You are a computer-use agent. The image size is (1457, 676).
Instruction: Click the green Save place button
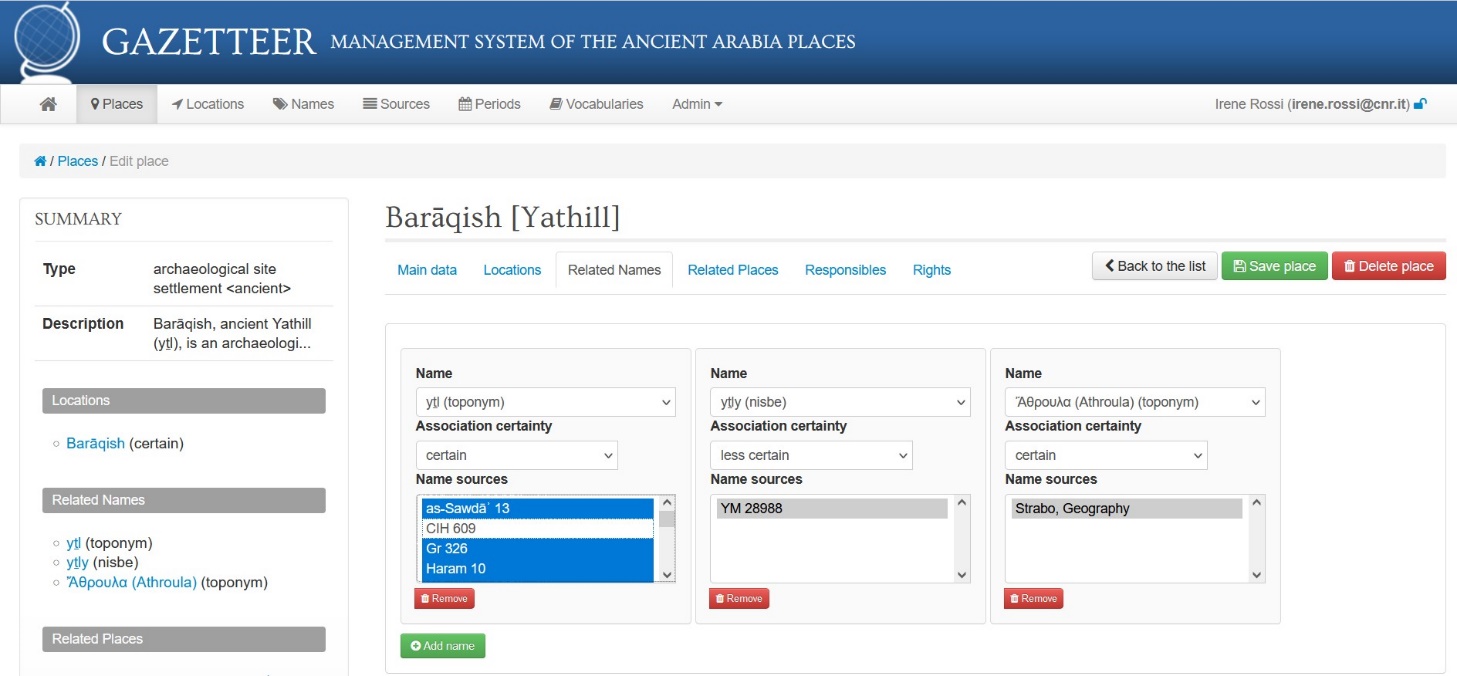coord(1274,265)
